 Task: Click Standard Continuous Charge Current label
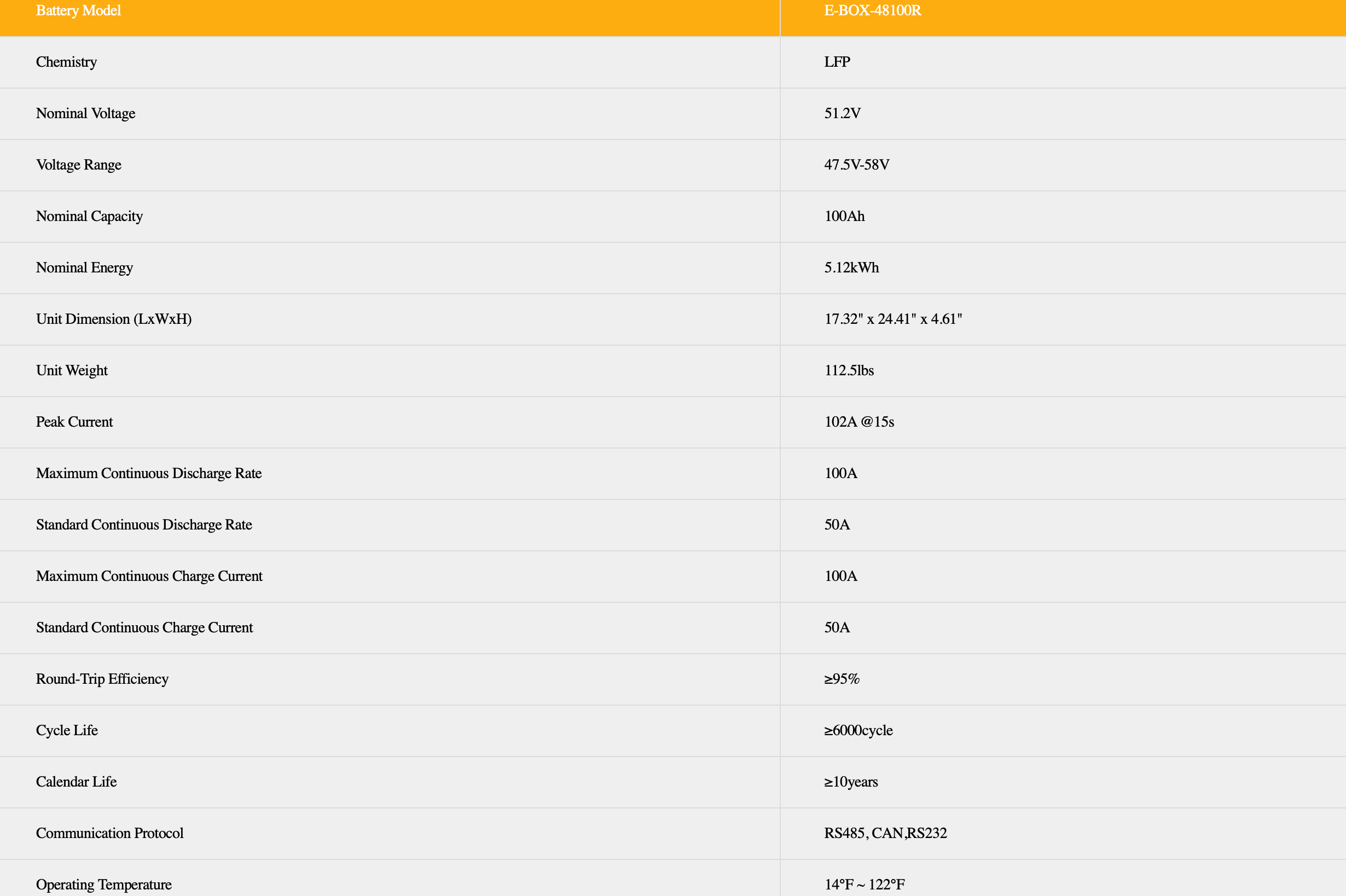pyautogui.click(x=144, y=627)
